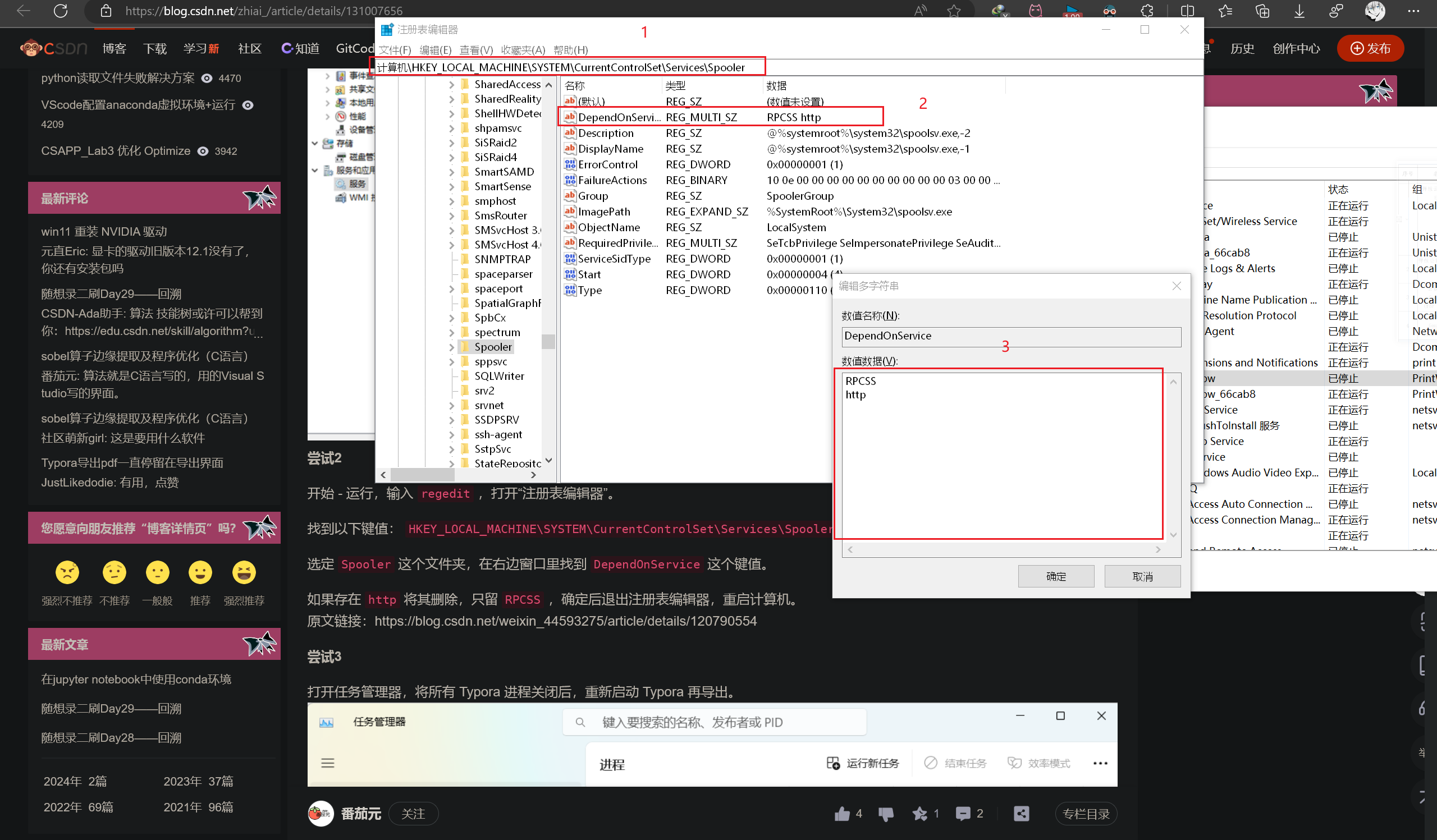Click the red 发布 button
This screenshot has width=1437, height=840.
tap(1370, 48)
